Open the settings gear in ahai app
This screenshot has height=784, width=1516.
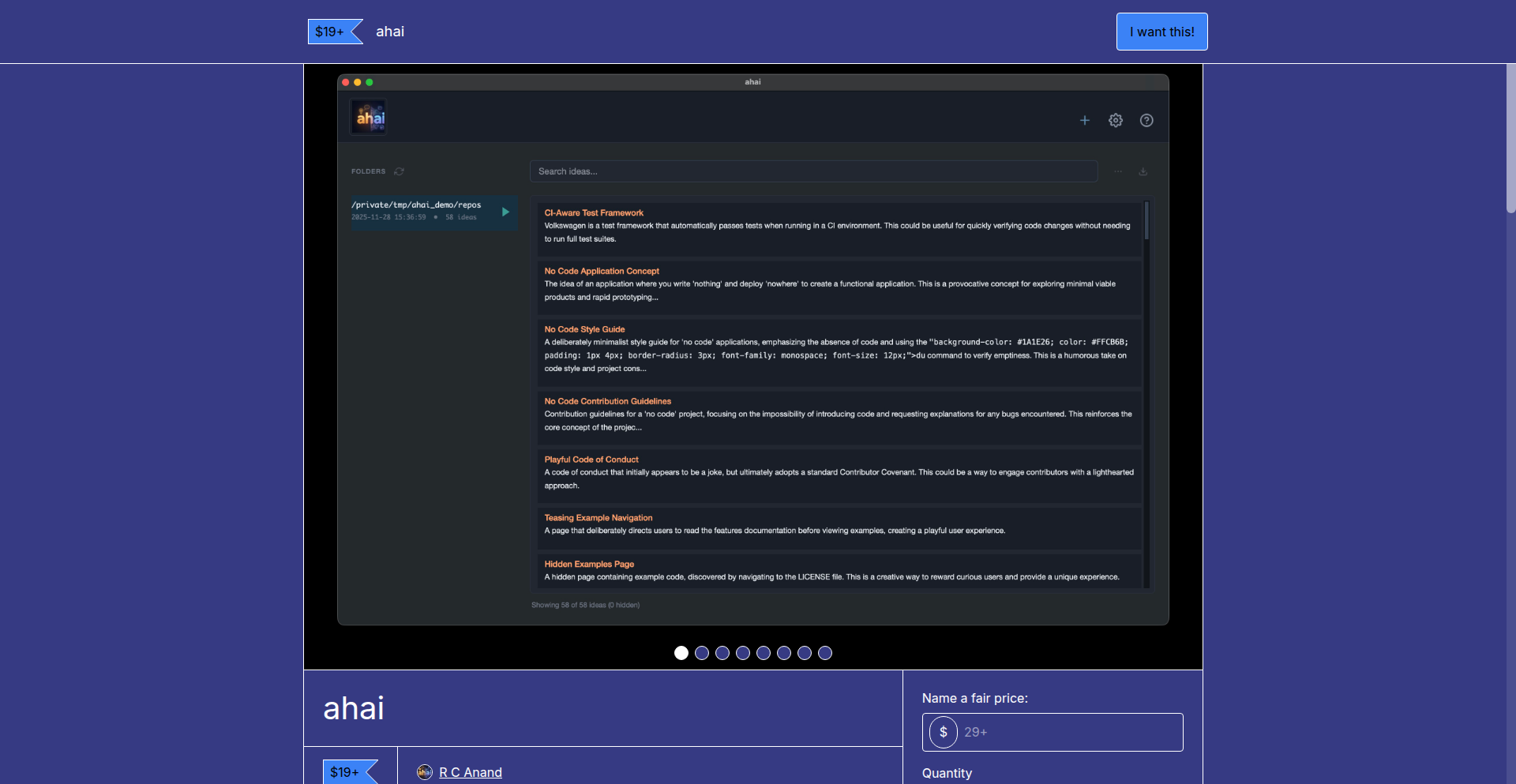pyautogui.click(x=1116, y=120)
